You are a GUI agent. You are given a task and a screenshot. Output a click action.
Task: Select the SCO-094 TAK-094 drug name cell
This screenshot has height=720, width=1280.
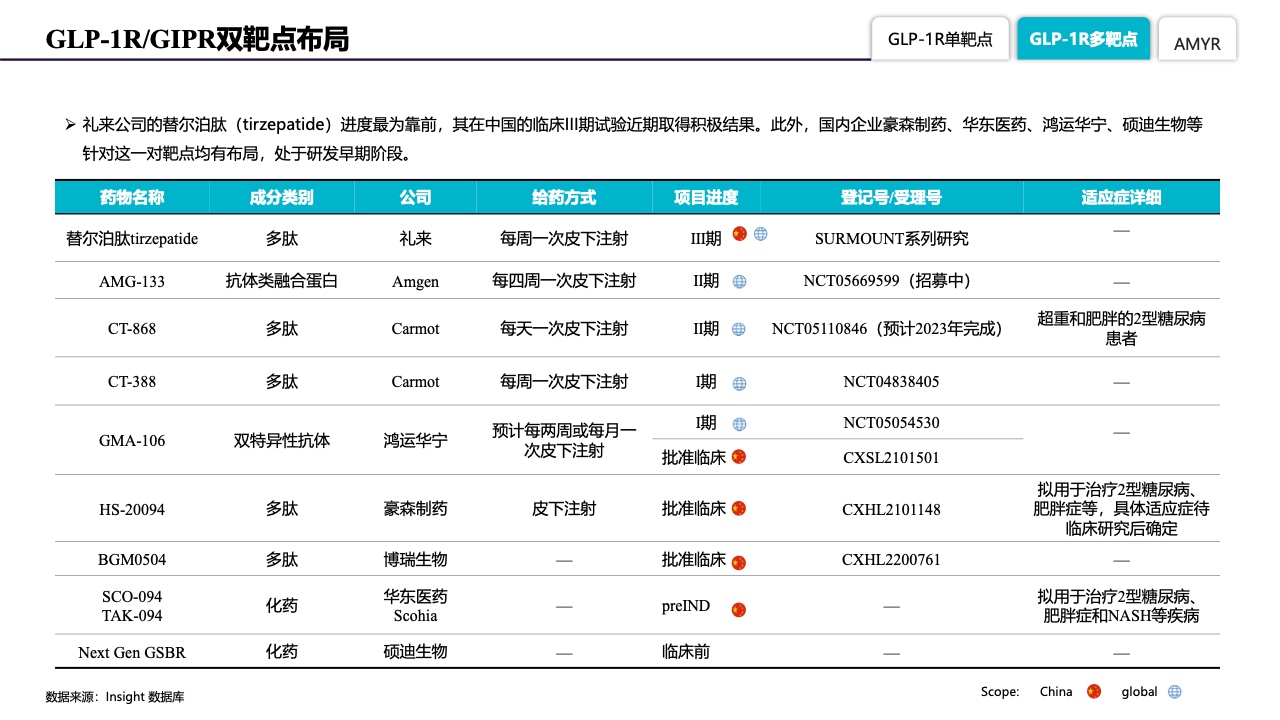pos(132,606)
